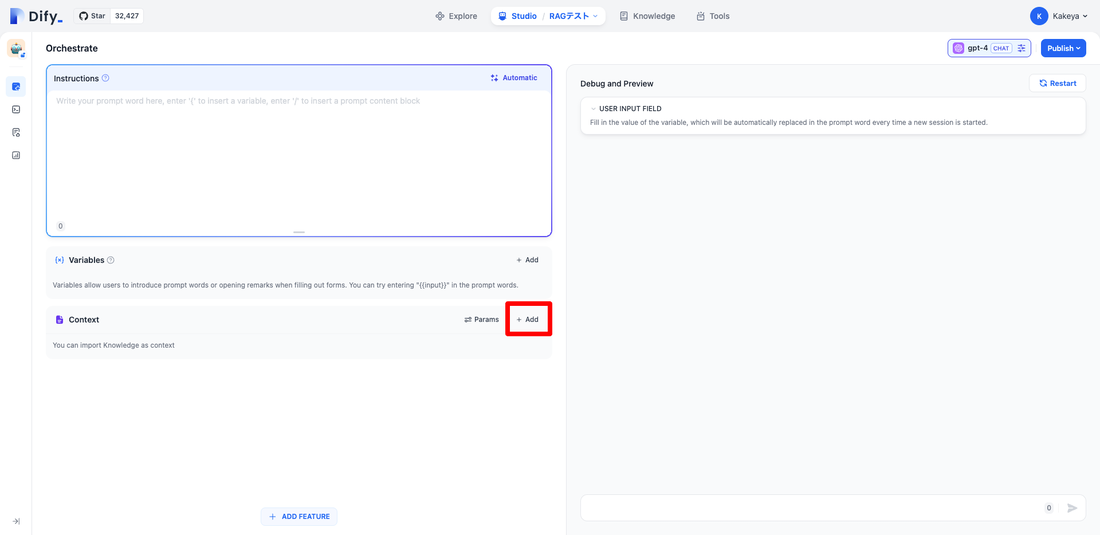Click Add next to Context
1100x535 pixels.
pos(528,320)
